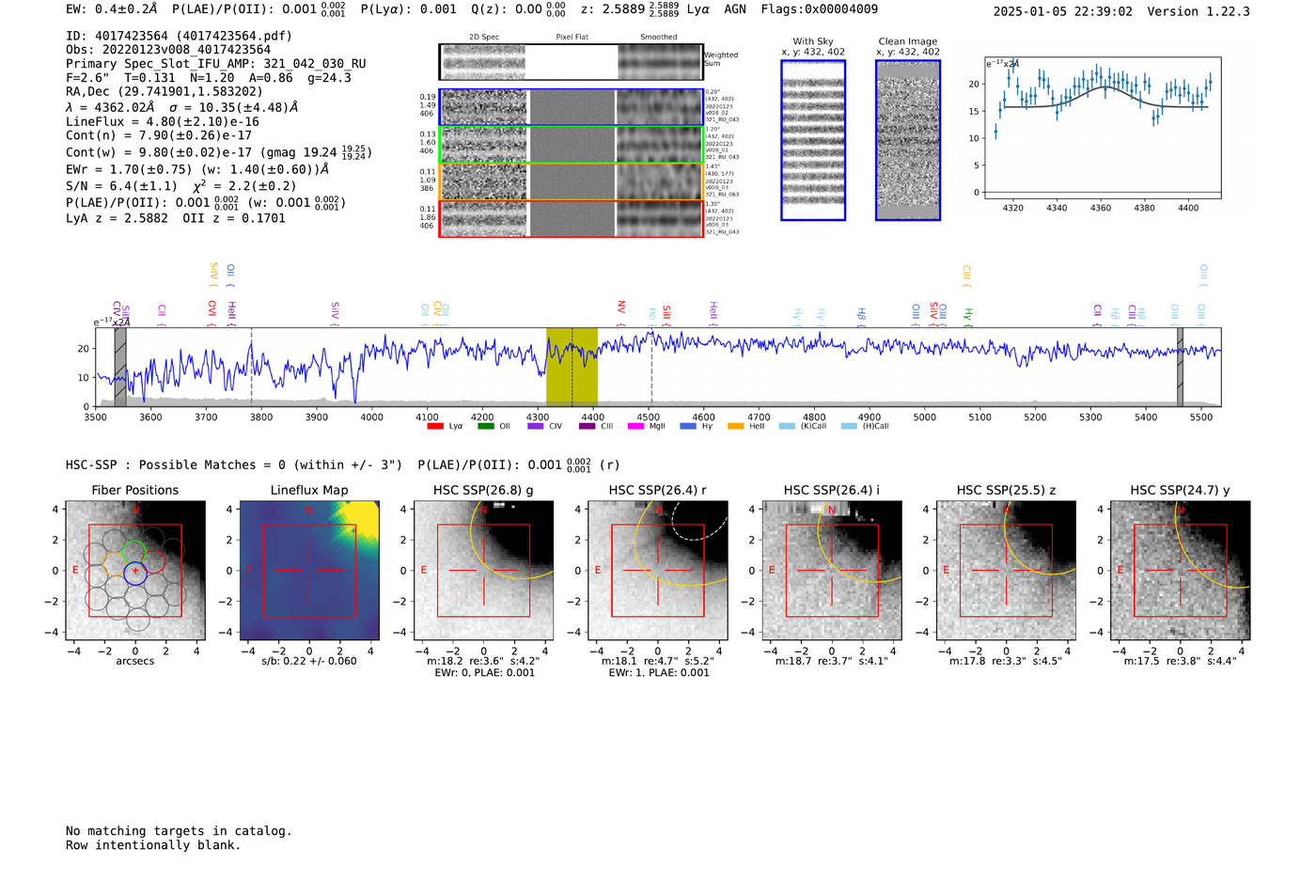View the HSC SSP(25.5) z image
1316x896 pixels.
tap(1006, 571)
